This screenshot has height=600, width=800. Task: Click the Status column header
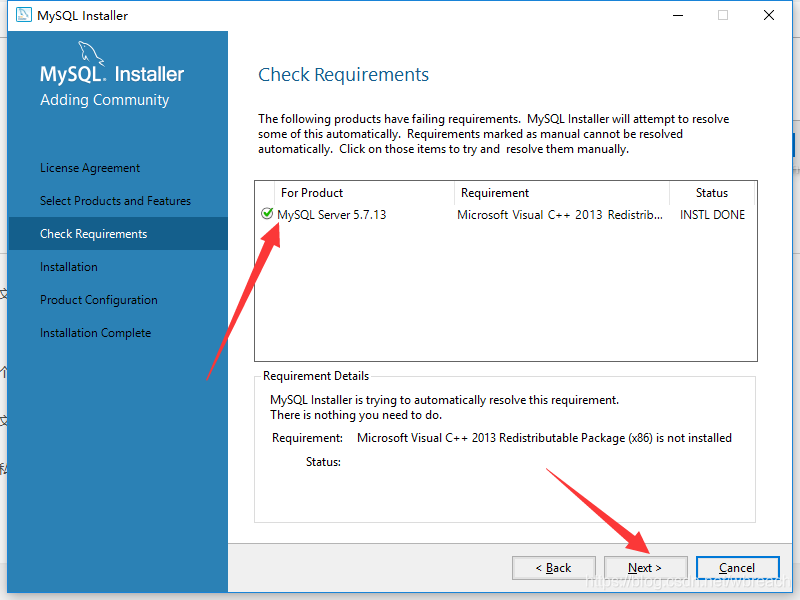pyautogui.click(x=712, y=193)
